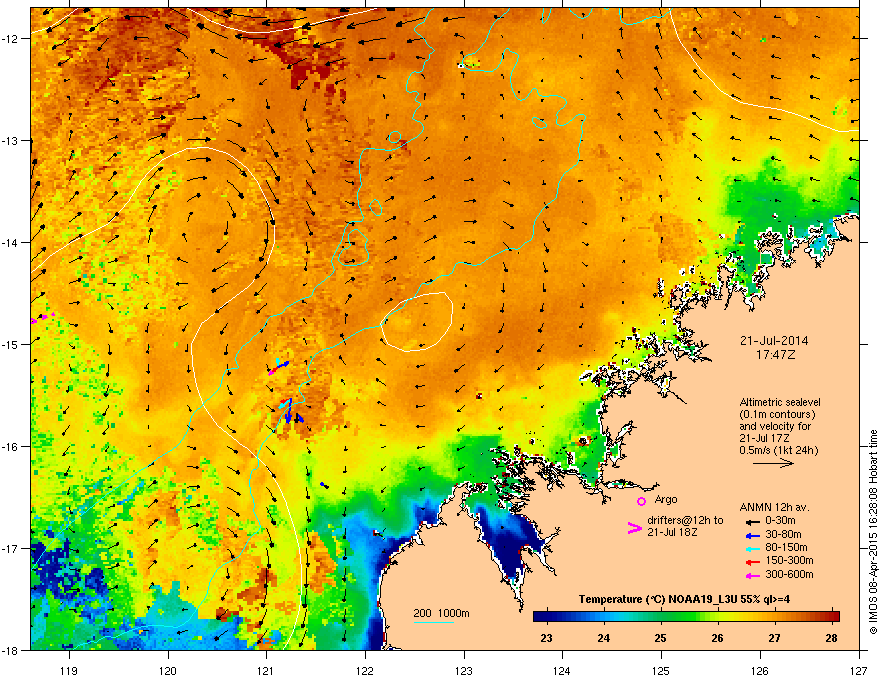Click the 'ANMN 12h av.' legend heading
This screenshot has height=680, width=880.
tap(774, 507)
